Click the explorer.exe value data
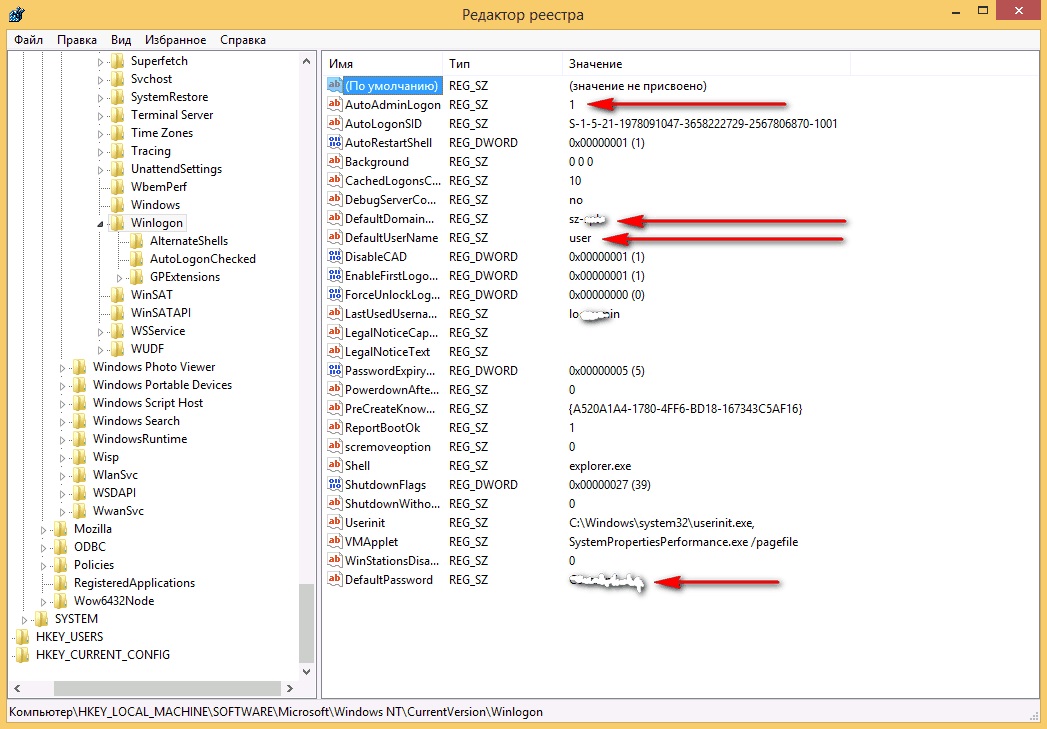 pos(600,466)
